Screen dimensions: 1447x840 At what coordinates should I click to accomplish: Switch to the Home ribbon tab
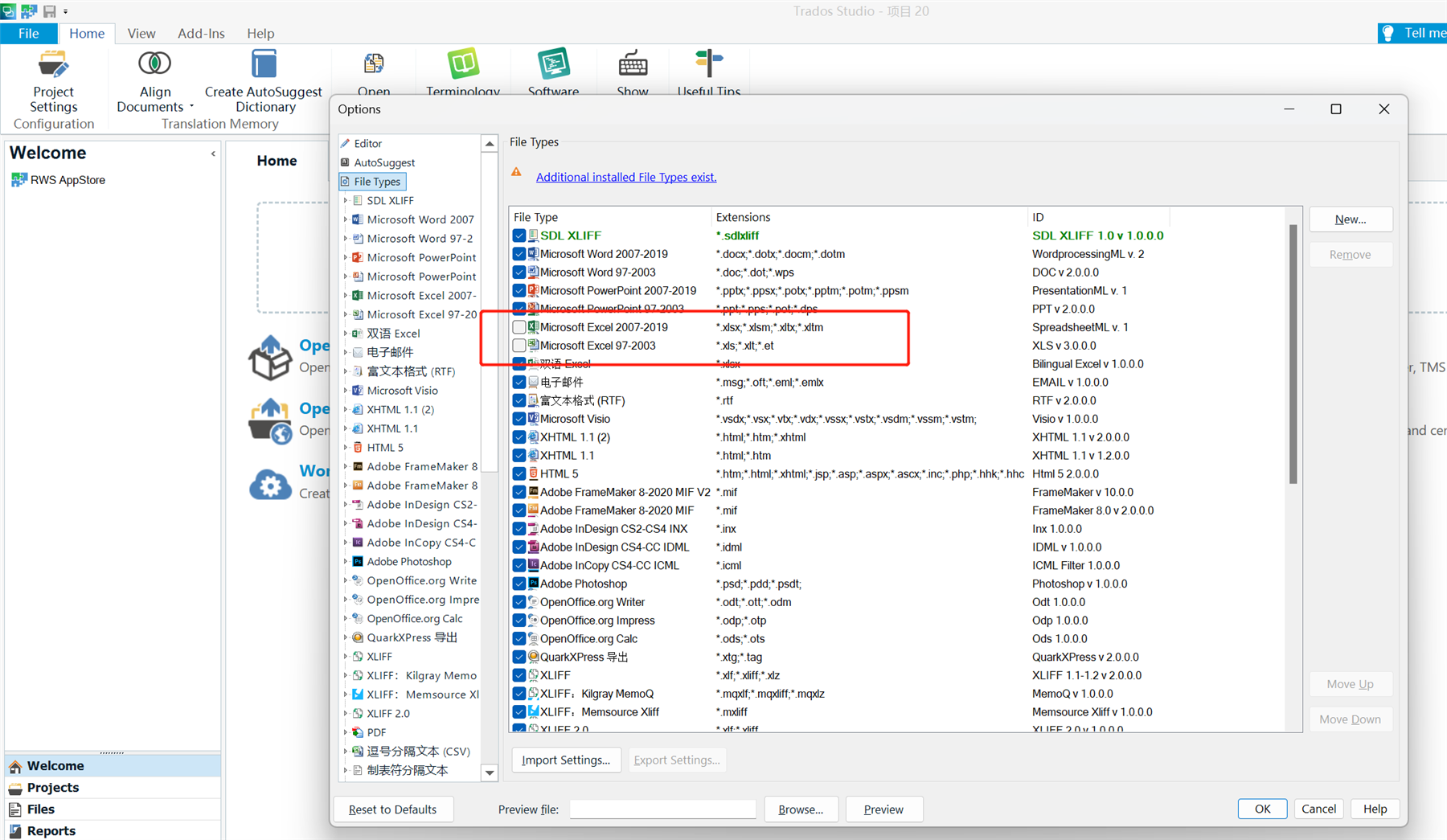[87, 33]
